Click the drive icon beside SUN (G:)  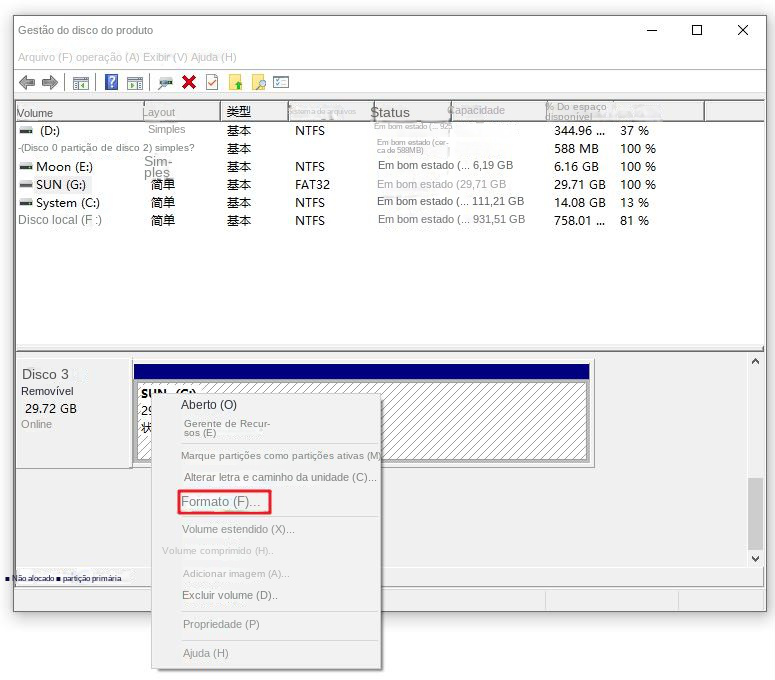pos(26,185)
